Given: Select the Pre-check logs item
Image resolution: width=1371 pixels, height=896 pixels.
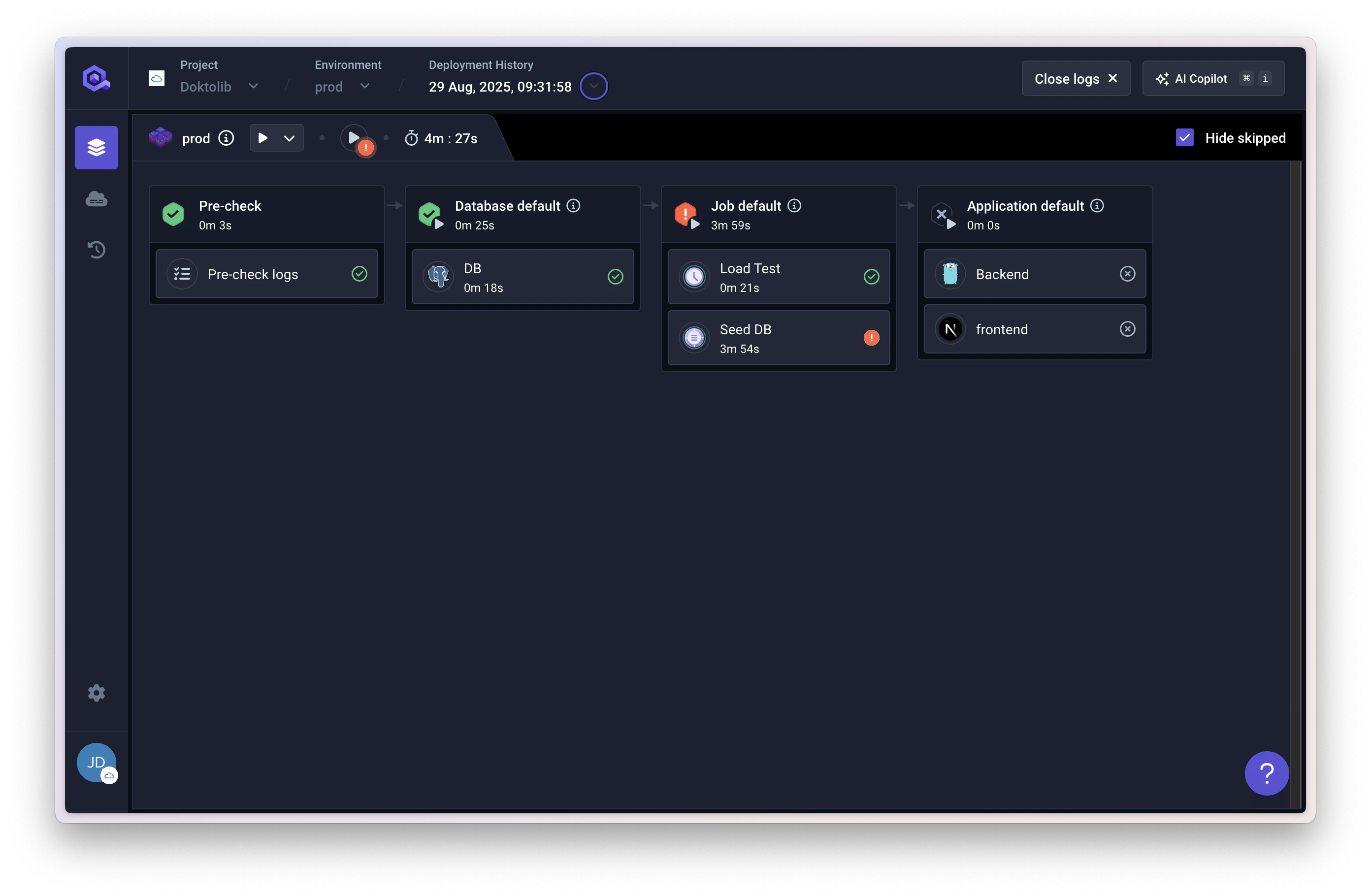Looking at the screenshot, I should (267, 274).
